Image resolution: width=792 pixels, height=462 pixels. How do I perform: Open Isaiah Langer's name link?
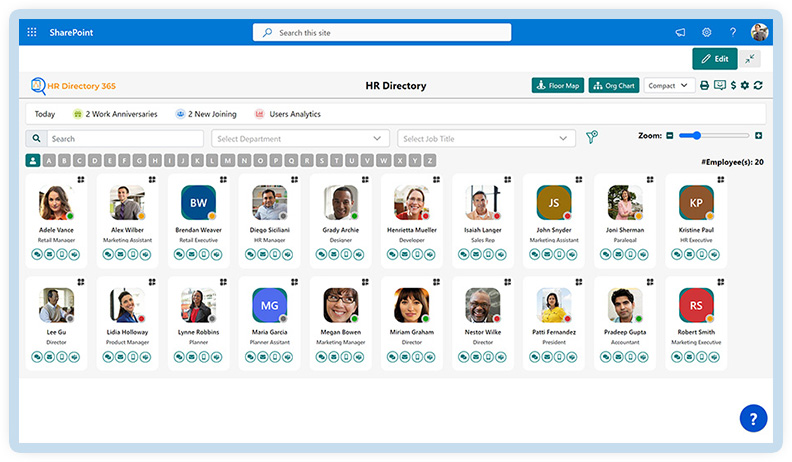point(483,230)
